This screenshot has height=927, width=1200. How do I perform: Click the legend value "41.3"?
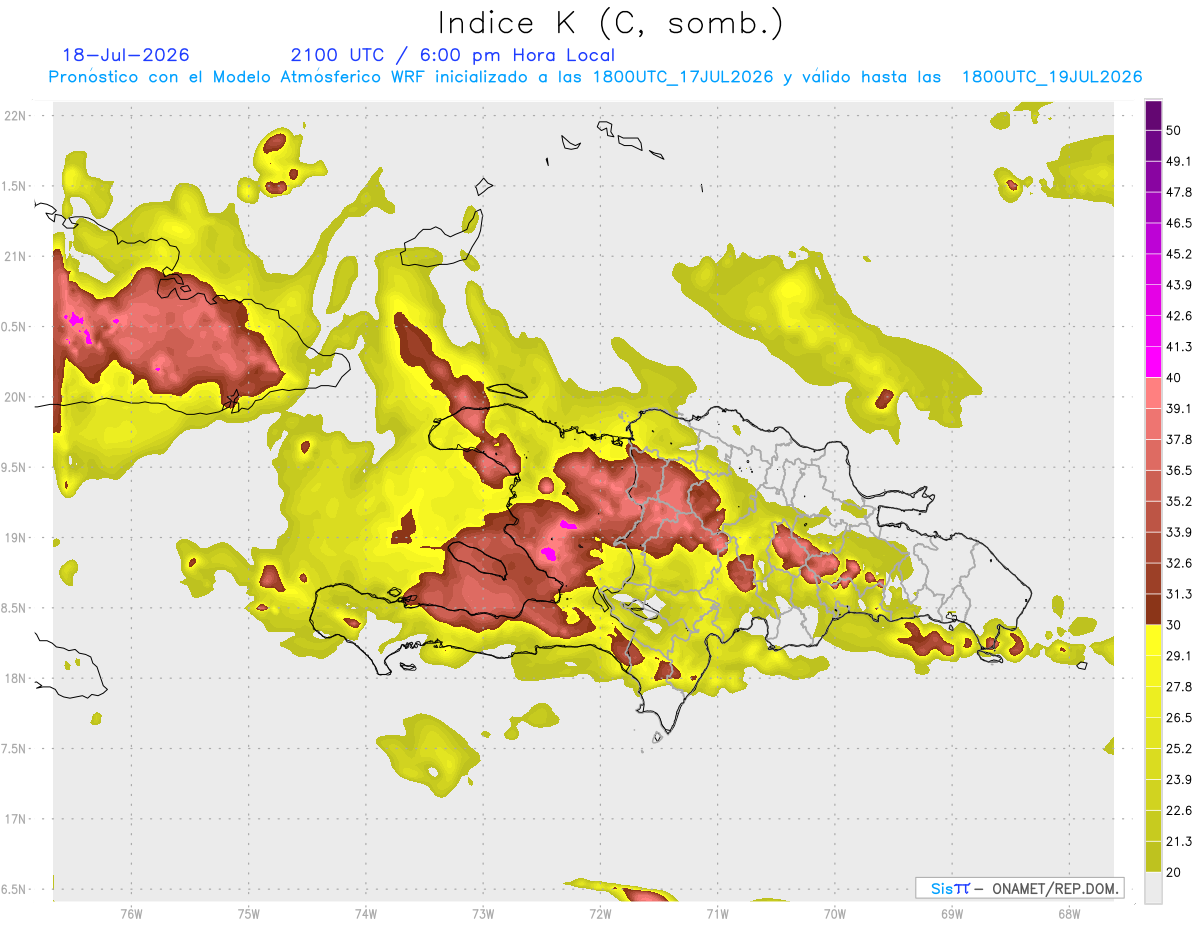tap(1178, 347)
